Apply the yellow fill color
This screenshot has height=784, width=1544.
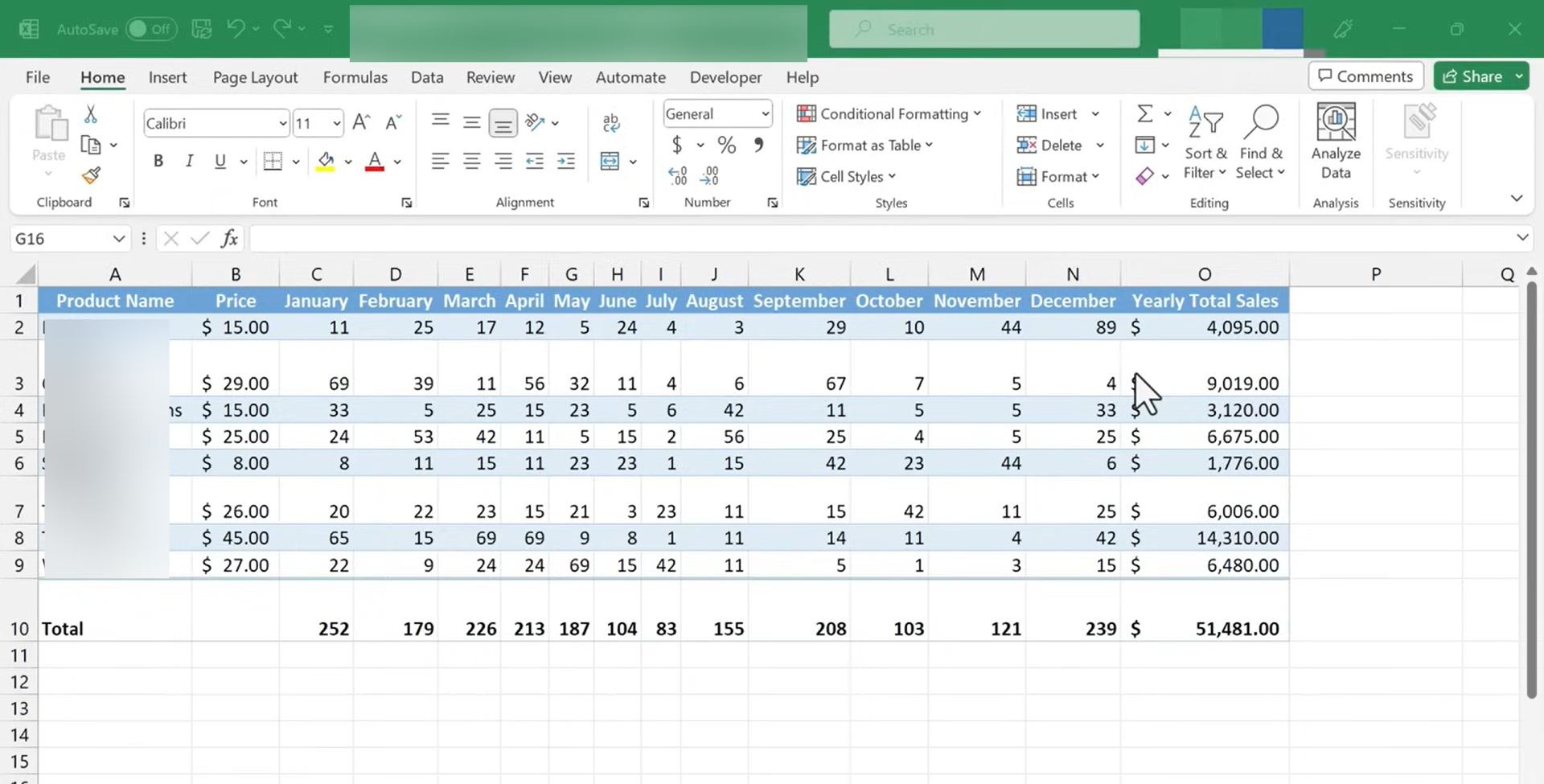click(326, 162)
